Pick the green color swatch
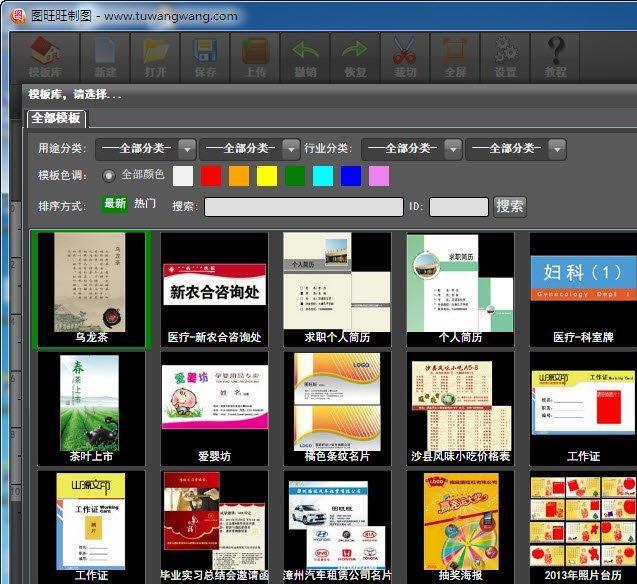 coord(295,176)
